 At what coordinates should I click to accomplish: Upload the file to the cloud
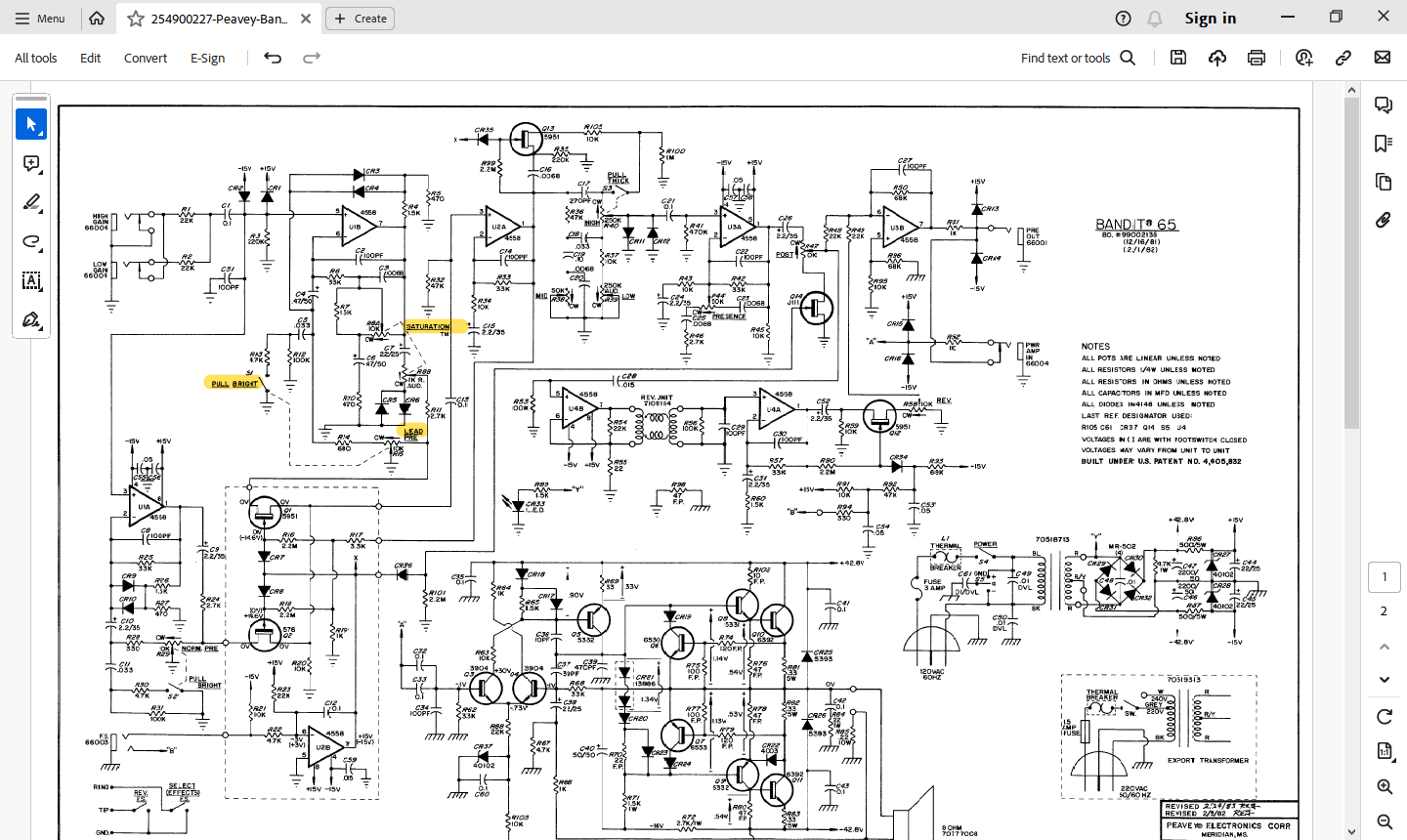[1217, 58]
